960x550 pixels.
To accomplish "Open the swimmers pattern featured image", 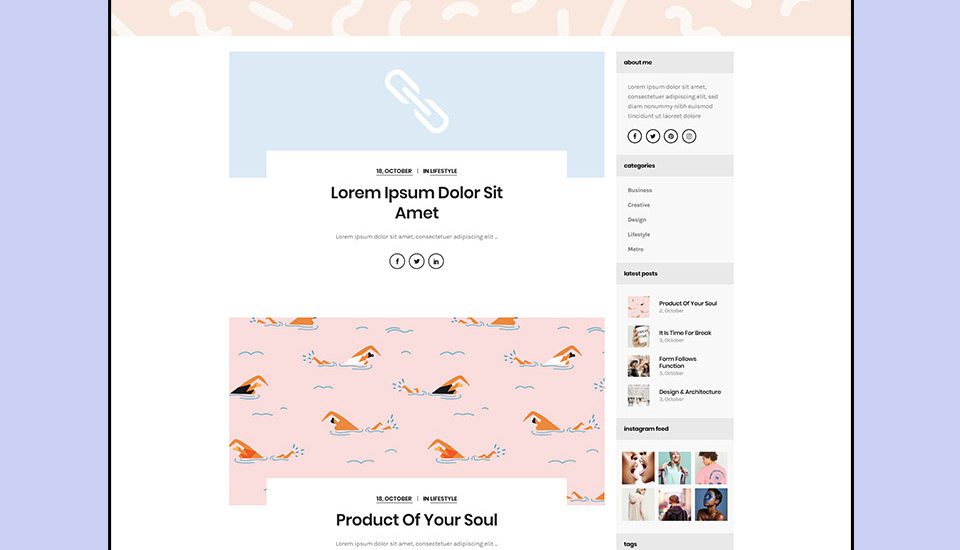I will [x=417, y=398].
